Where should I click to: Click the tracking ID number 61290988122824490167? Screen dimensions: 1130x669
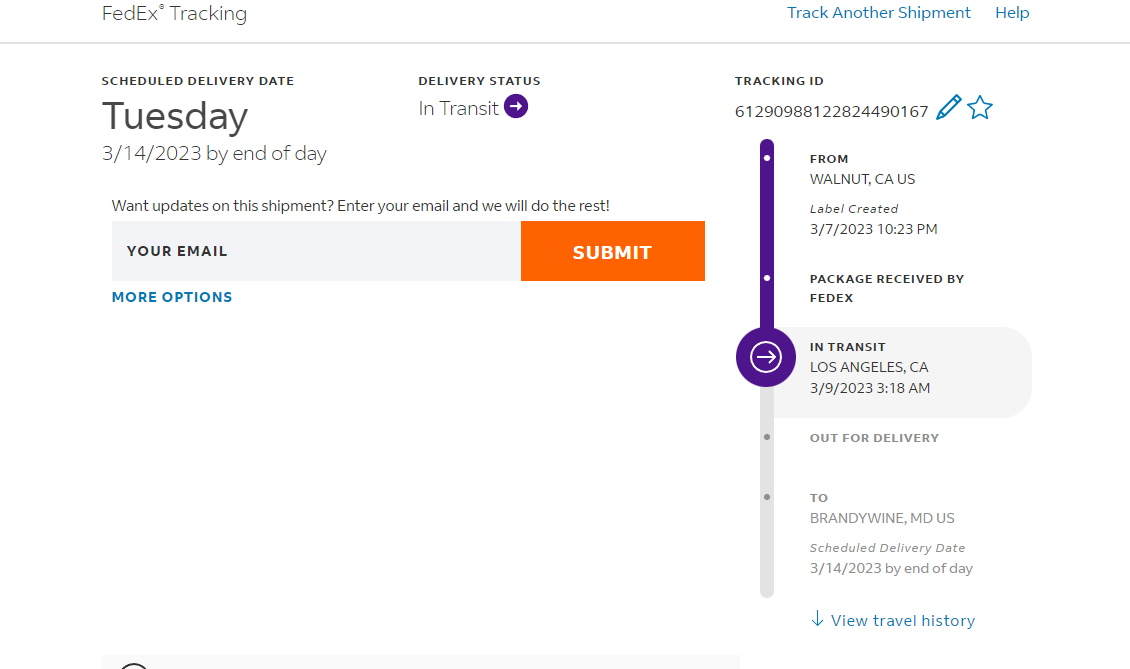[x=831, y=111]
